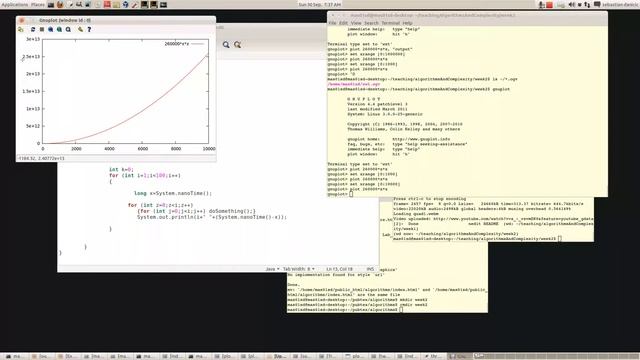Open the sebastian user menu in the top panel
640x360 pixels.
[x=619, y=4]
